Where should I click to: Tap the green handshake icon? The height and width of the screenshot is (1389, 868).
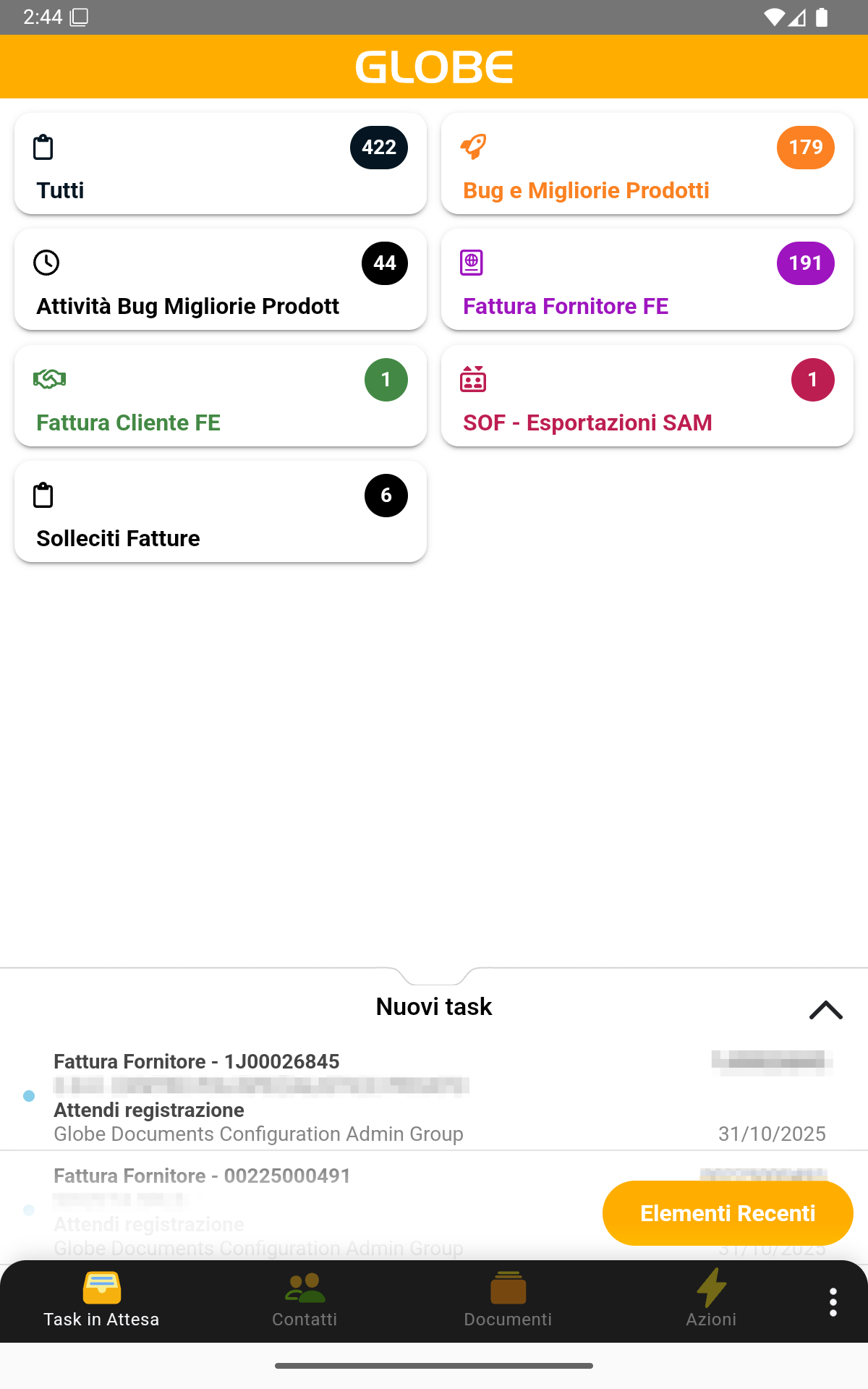pos(49,379)
